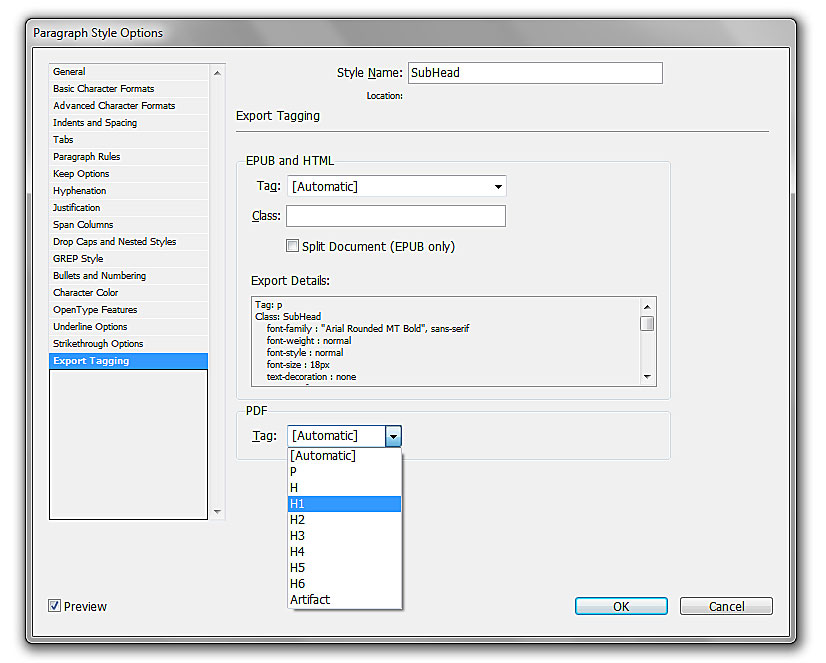Open GREP Style category
This screenshot has height=663, width=826.
(129, 259)
